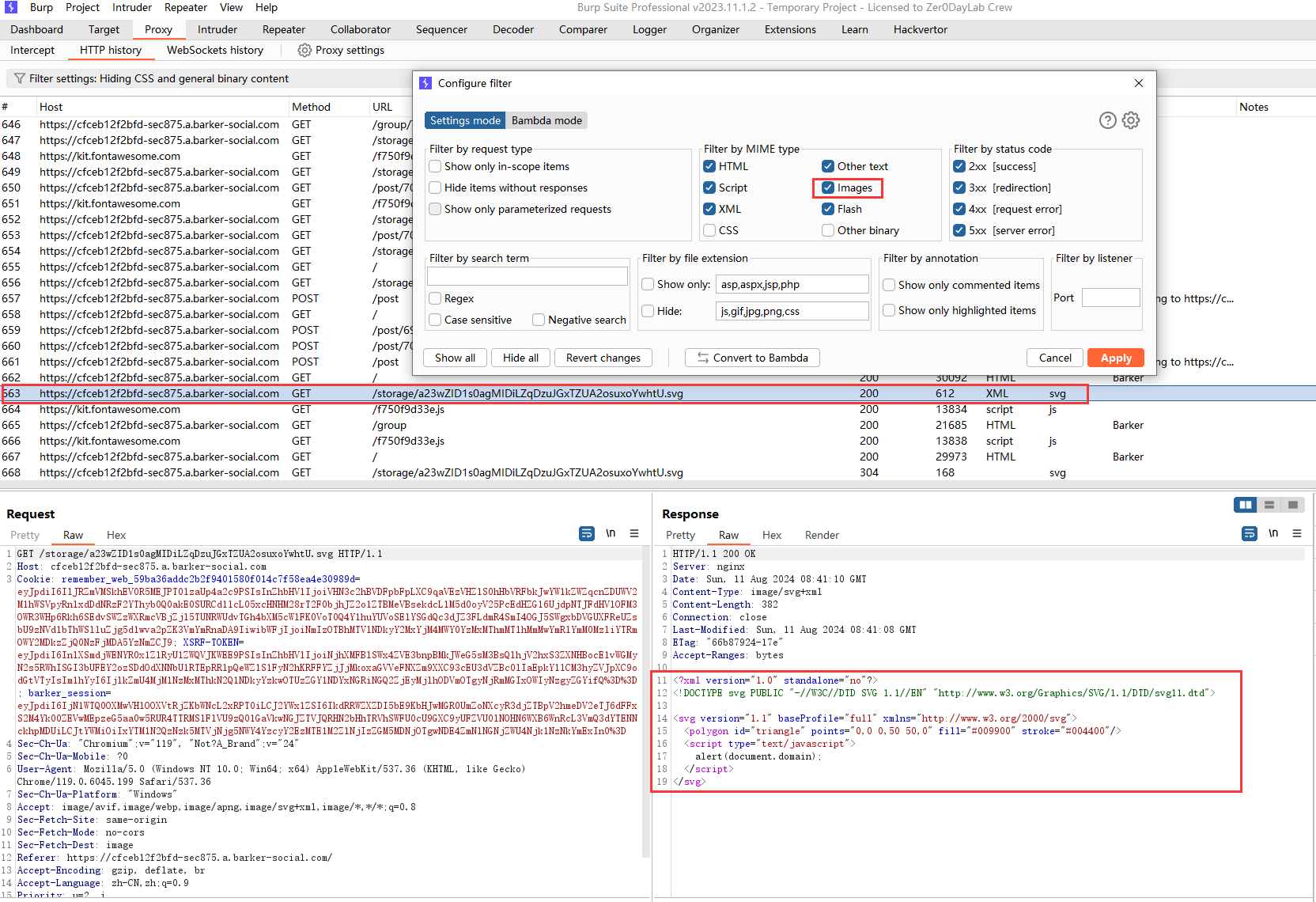Viewport: 1316px width, 902px height.
Task: Open the Intercept sub-tab
Action: (x=32, y=50)
